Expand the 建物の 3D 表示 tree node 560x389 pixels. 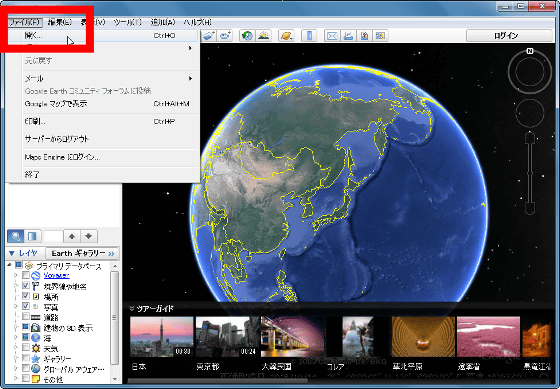click(16, 327)
